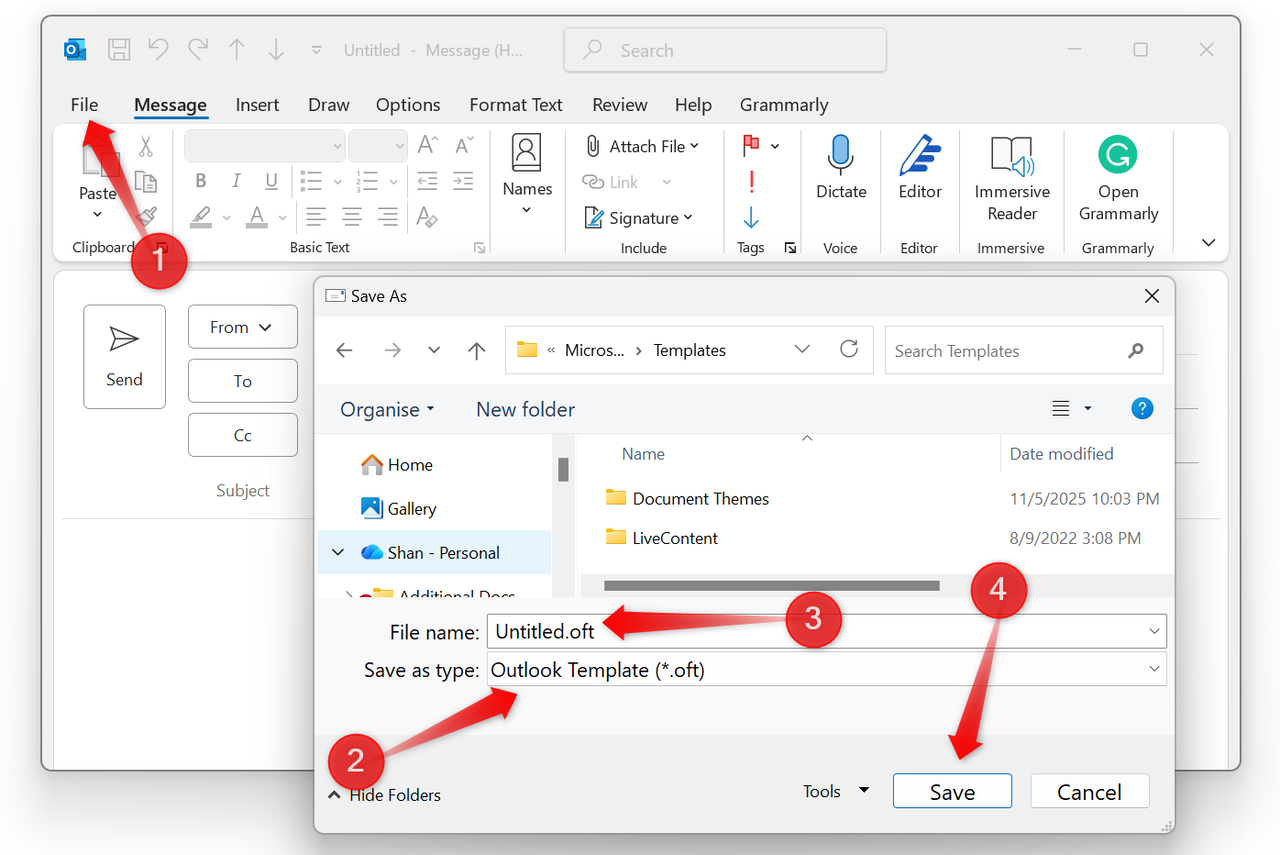This screenshot has height=855, width=1280.
Task: Open the File menu
Action: point(84,105)
